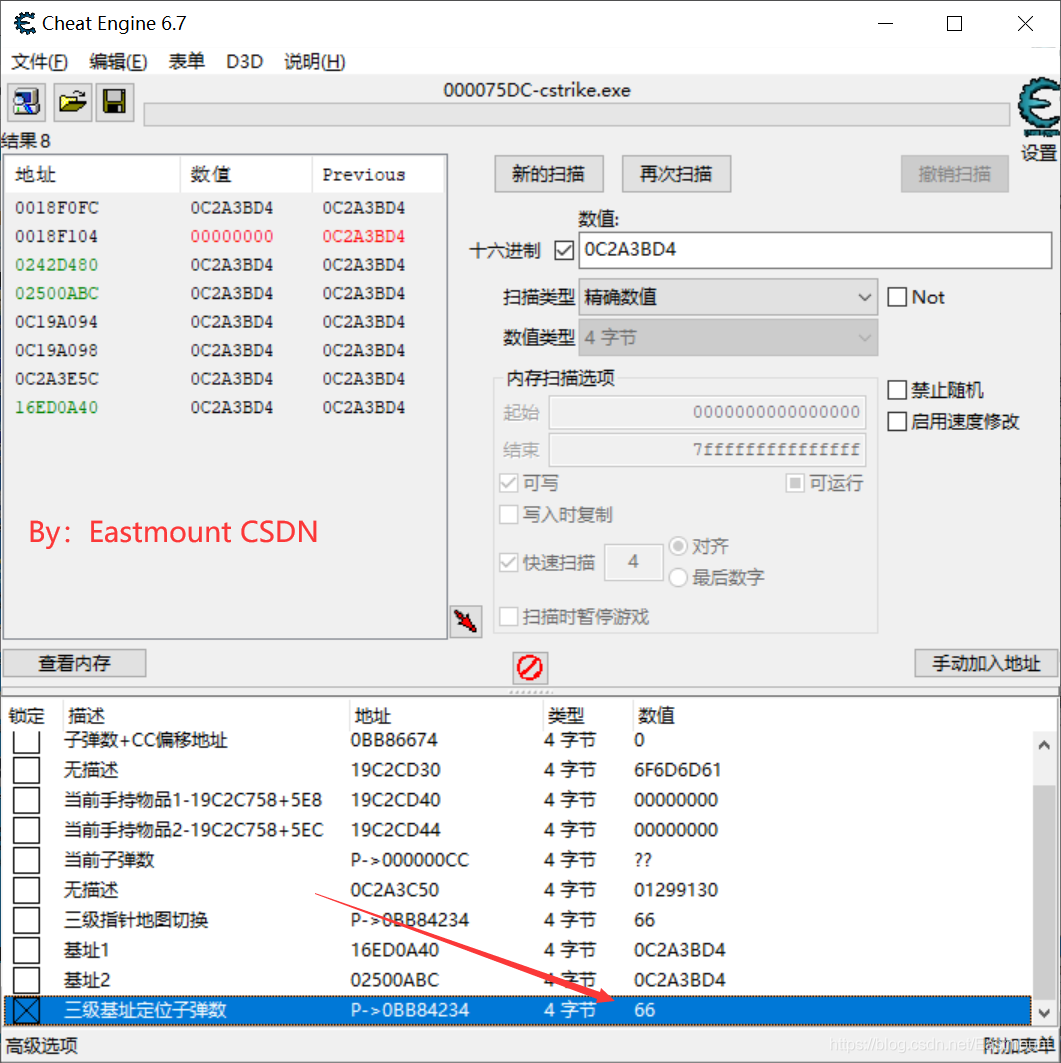
Task: Open the process list computer icon
Action: pos(26,102)
